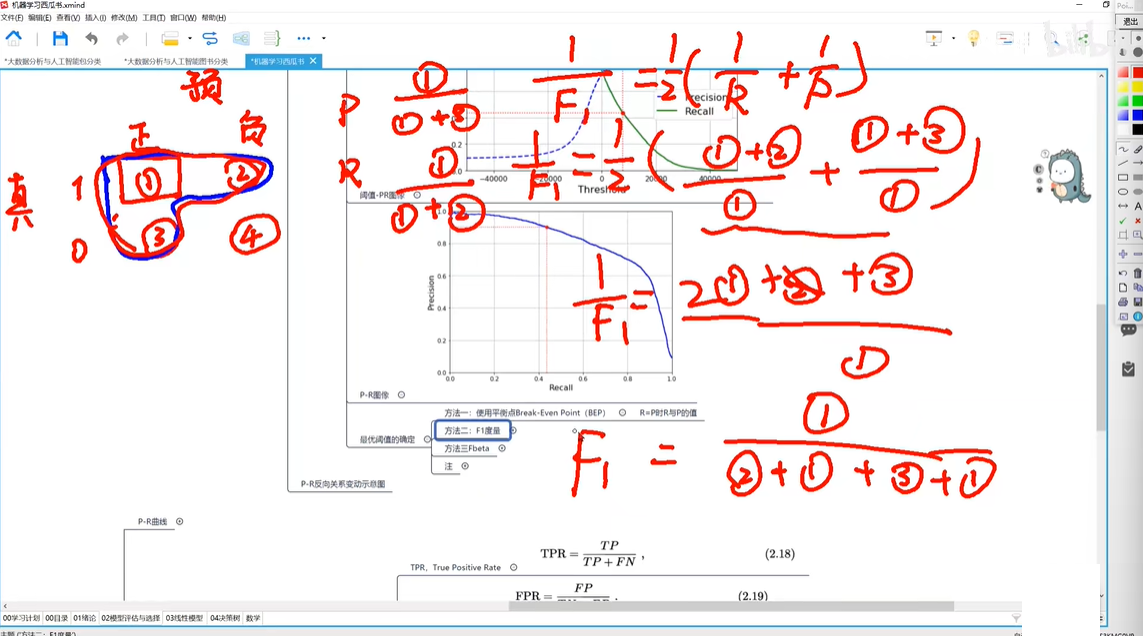Select the 最优阈值的确定 topic
Image resolution: width=1143 pixels, height=636 pixels.
[x=387, y=439]
